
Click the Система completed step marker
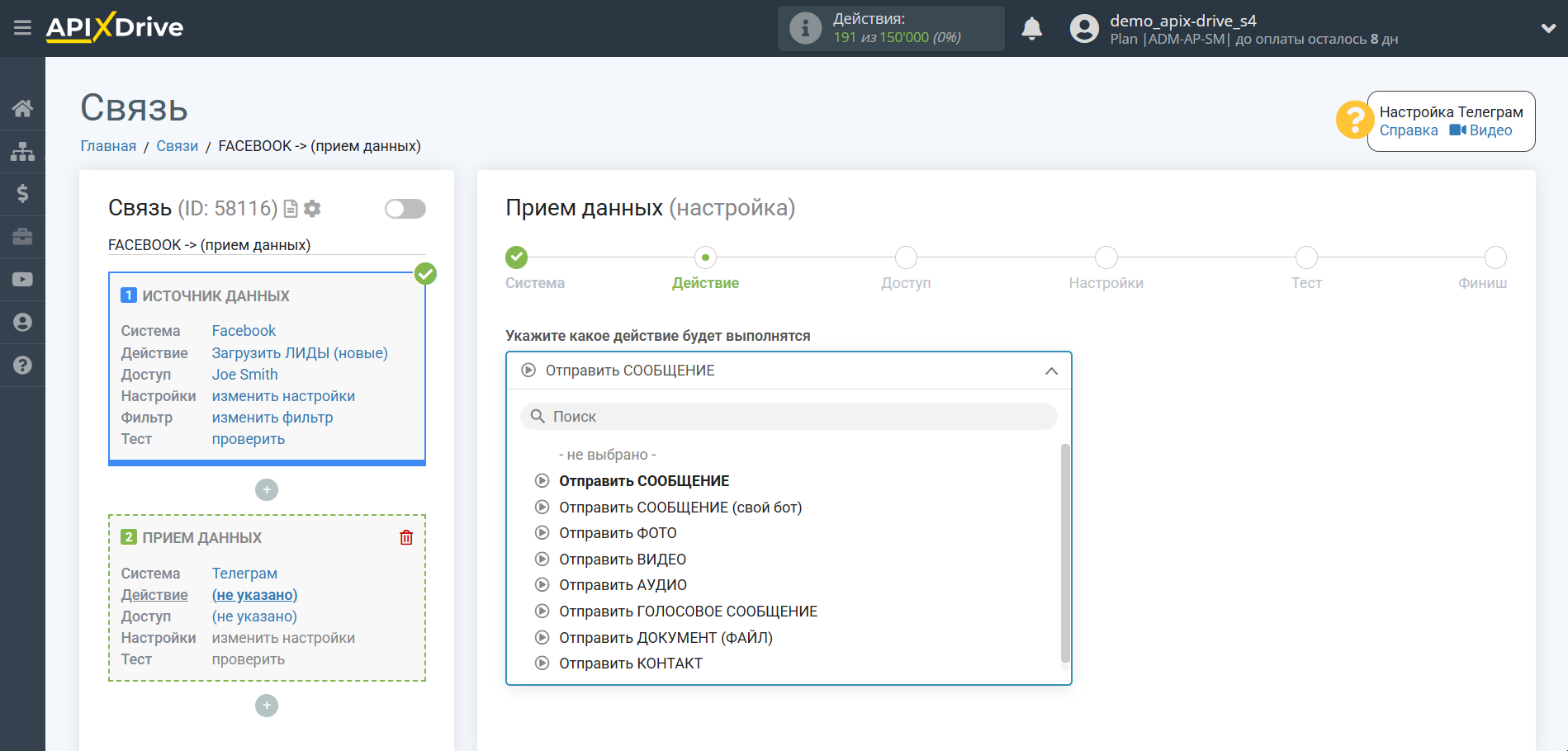click(517, 257)
